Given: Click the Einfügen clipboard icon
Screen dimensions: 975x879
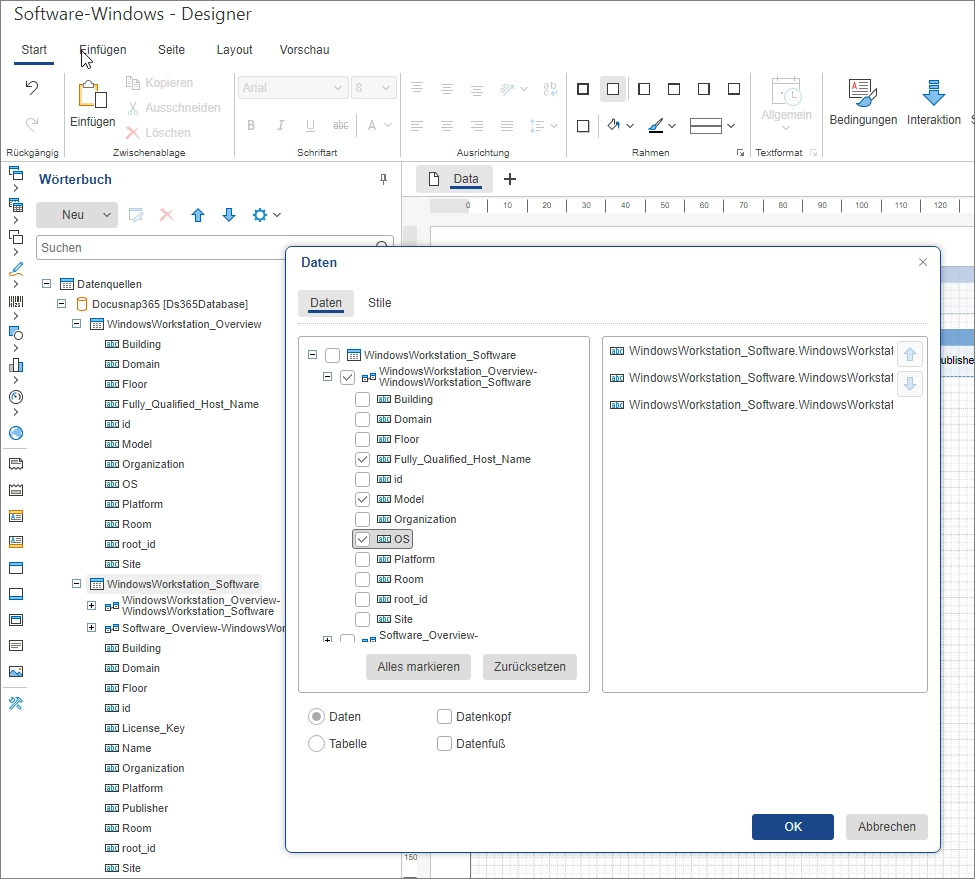Looking at the screenshot, I should pyautogui.click(x=92, y=95).
